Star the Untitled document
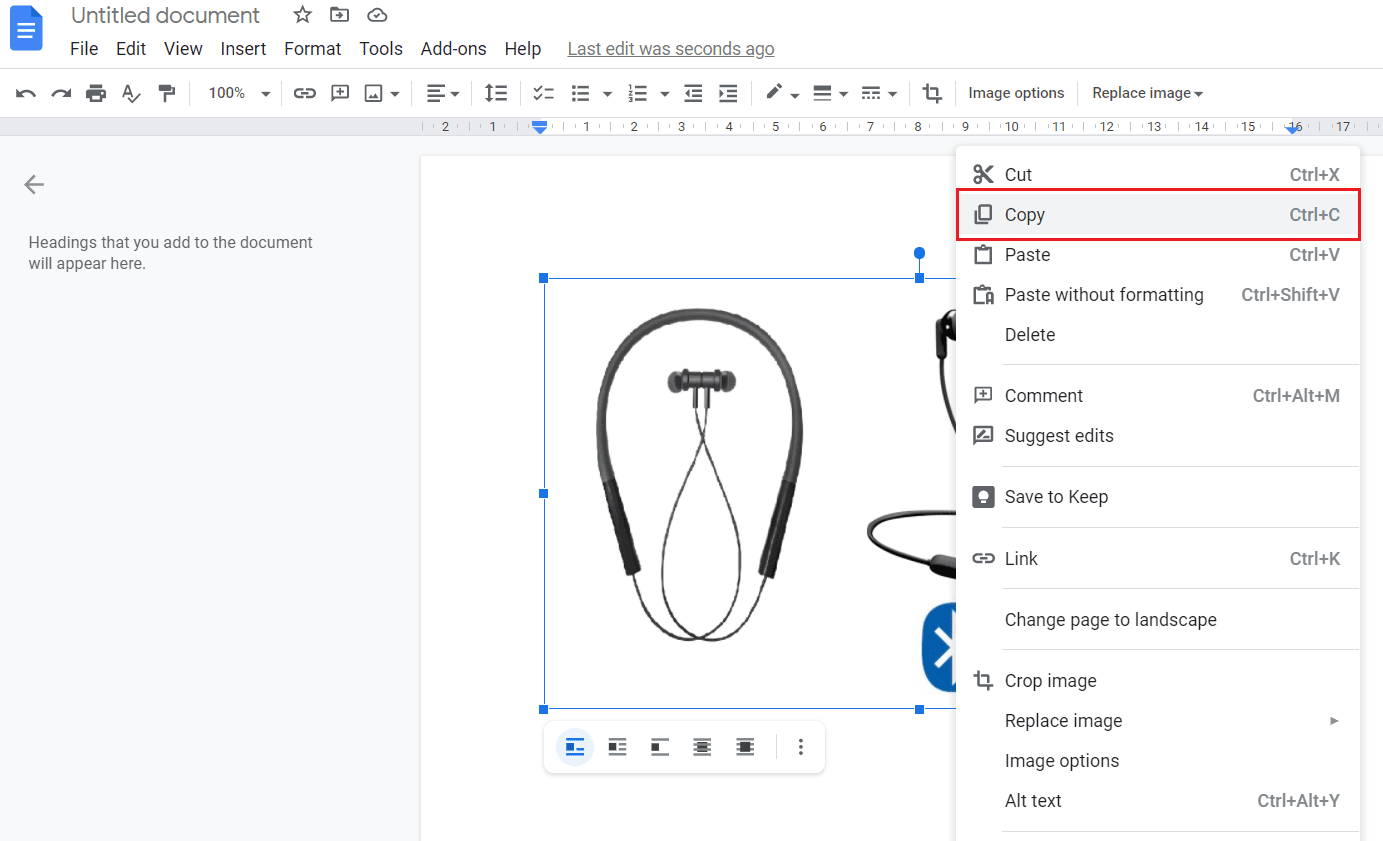The image size is (1383, 841). [302, 15]
